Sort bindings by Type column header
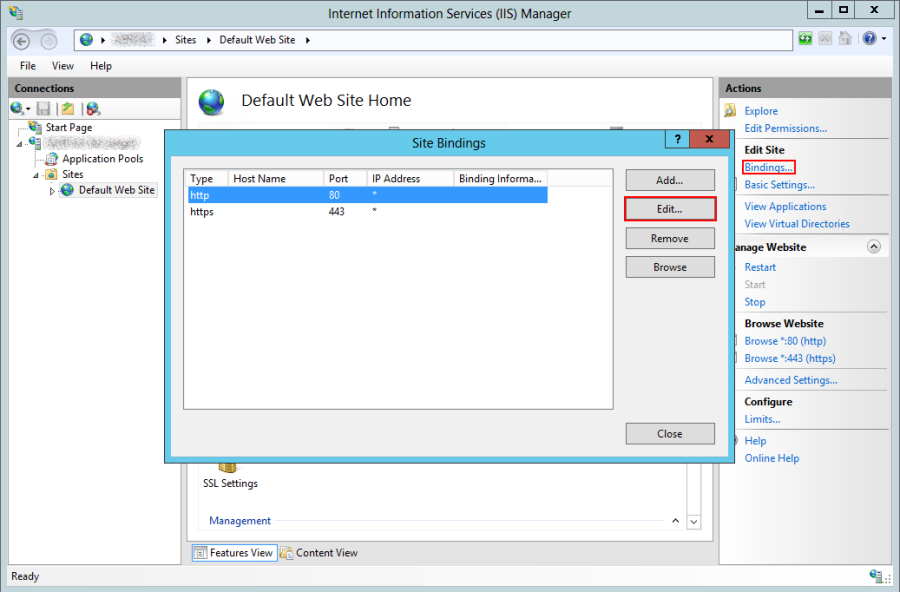 pos(207,179)
